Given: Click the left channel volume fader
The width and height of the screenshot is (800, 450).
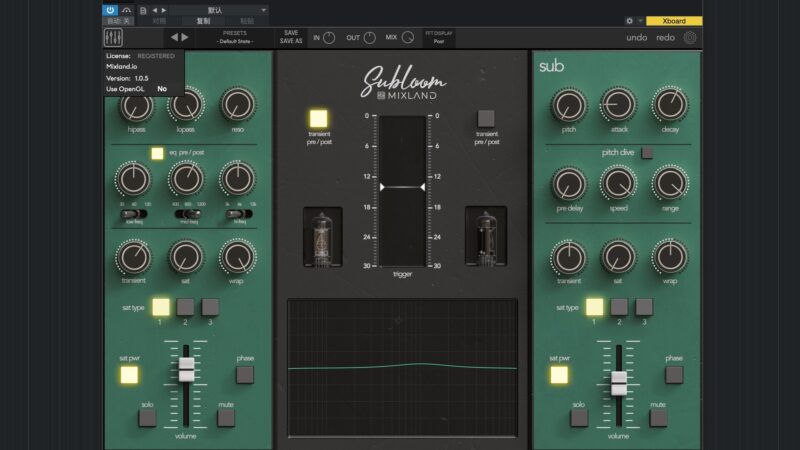Looking at the screenshot, I should [186, 371].
